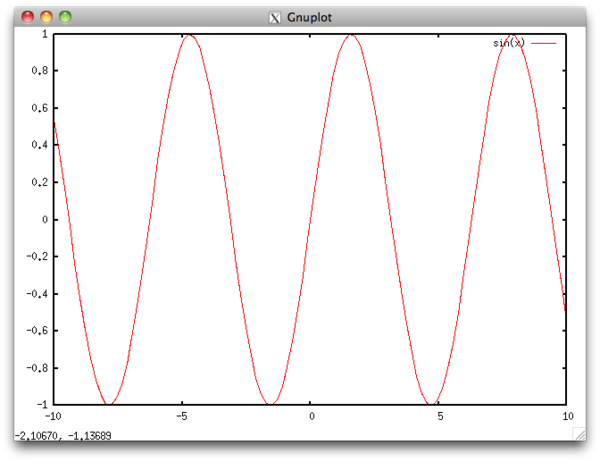
Task: Click the red close window button
Action: [x=28, y=17]
